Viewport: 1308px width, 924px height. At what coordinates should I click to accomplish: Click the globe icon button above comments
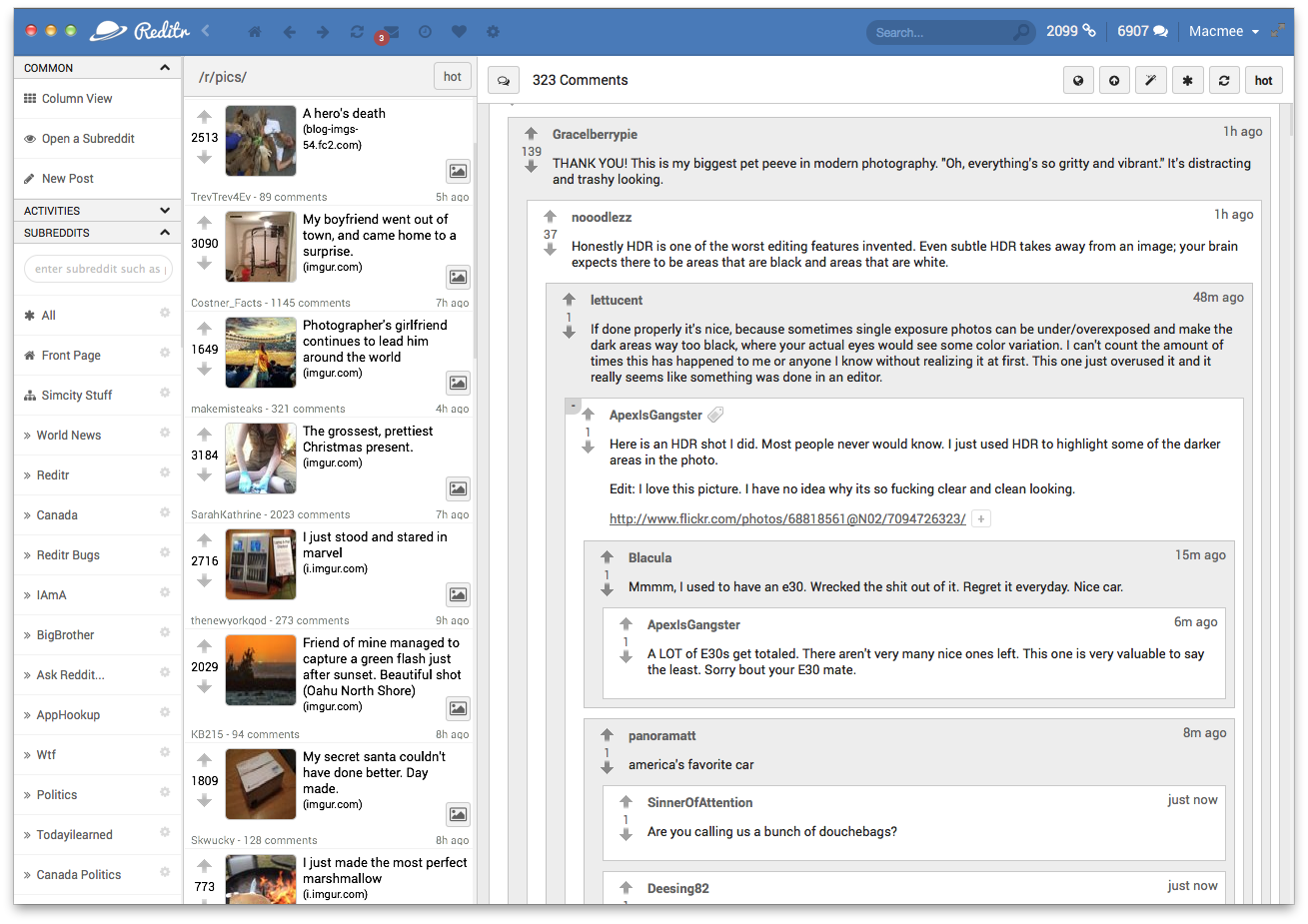1078,80
